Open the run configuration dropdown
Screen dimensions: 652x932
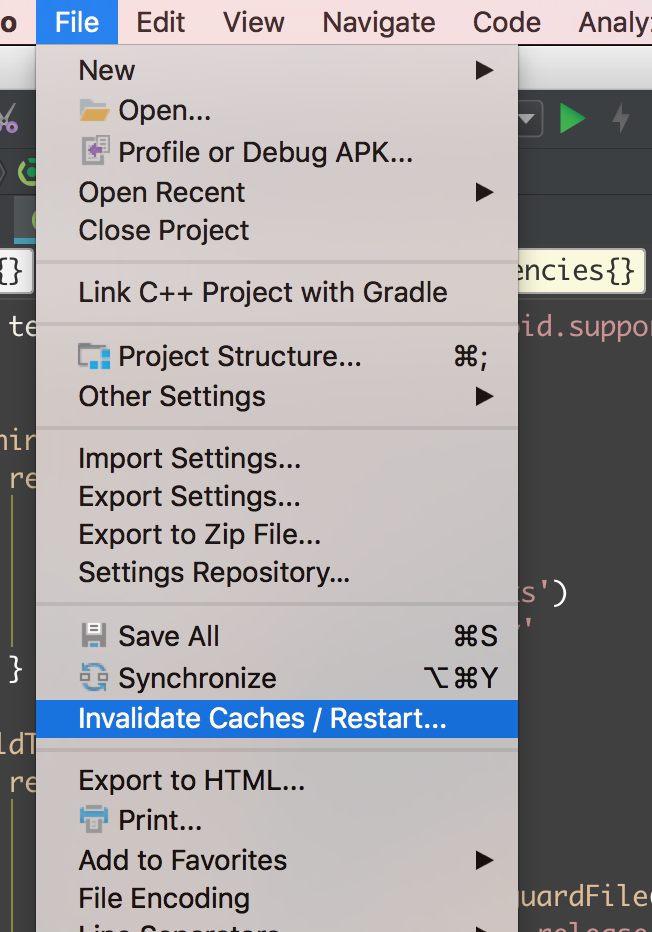[x=527, y=118]
